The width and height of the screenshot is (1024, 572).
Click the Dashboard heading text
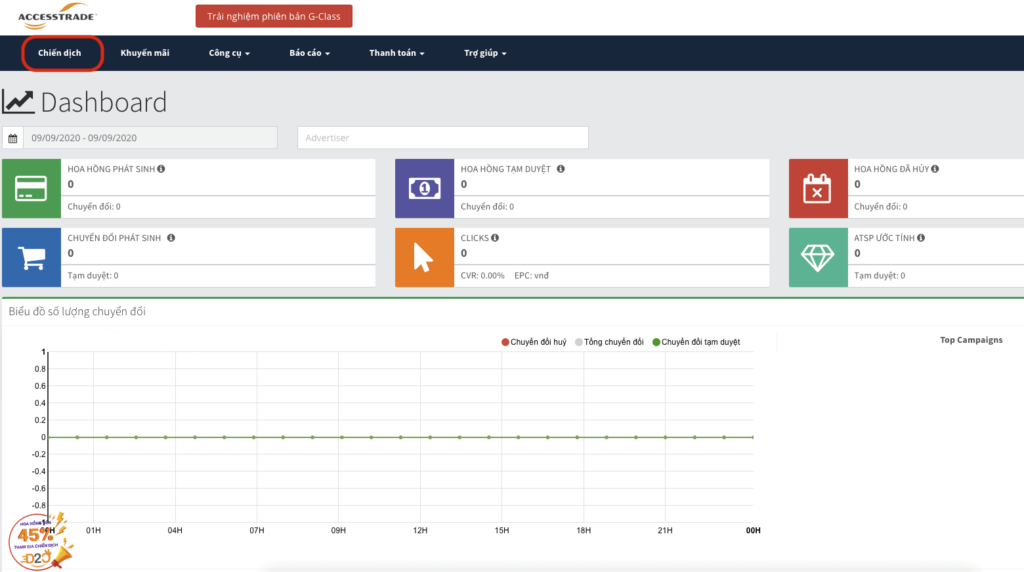[x=104, y=102]
